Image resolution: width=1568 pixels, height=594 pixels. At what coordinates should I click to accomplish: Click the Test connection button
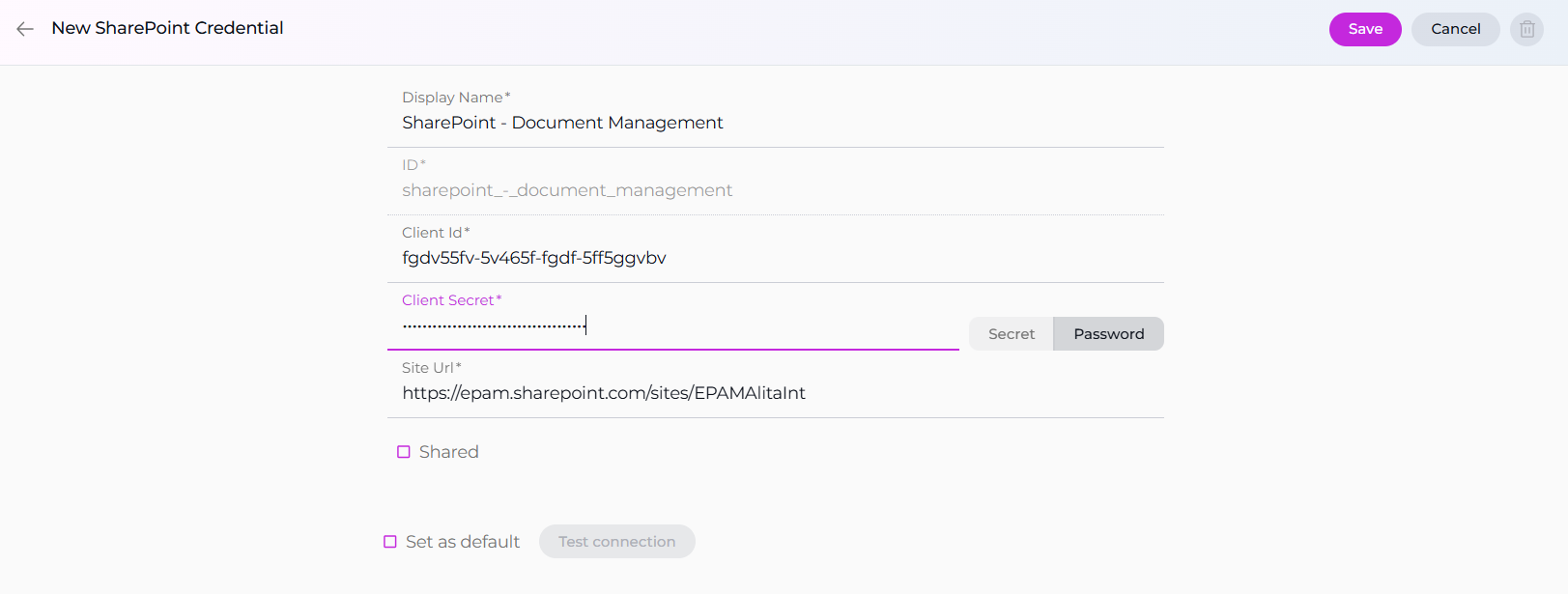tap(616, 542)
